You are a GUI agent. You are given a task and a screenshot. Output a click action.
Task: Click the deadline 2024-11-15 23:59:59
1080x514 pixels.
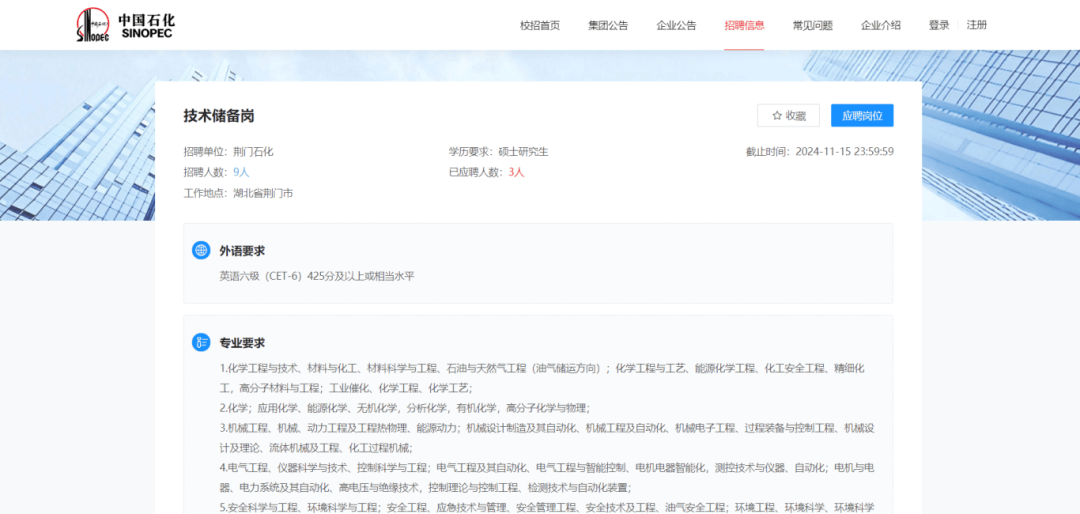click(x=844, y=152)
